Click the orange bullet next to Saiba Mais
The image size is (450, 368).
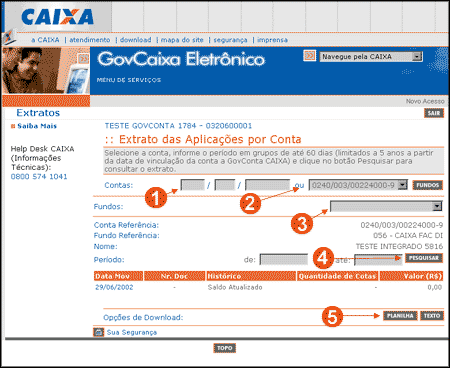[13, 126]
